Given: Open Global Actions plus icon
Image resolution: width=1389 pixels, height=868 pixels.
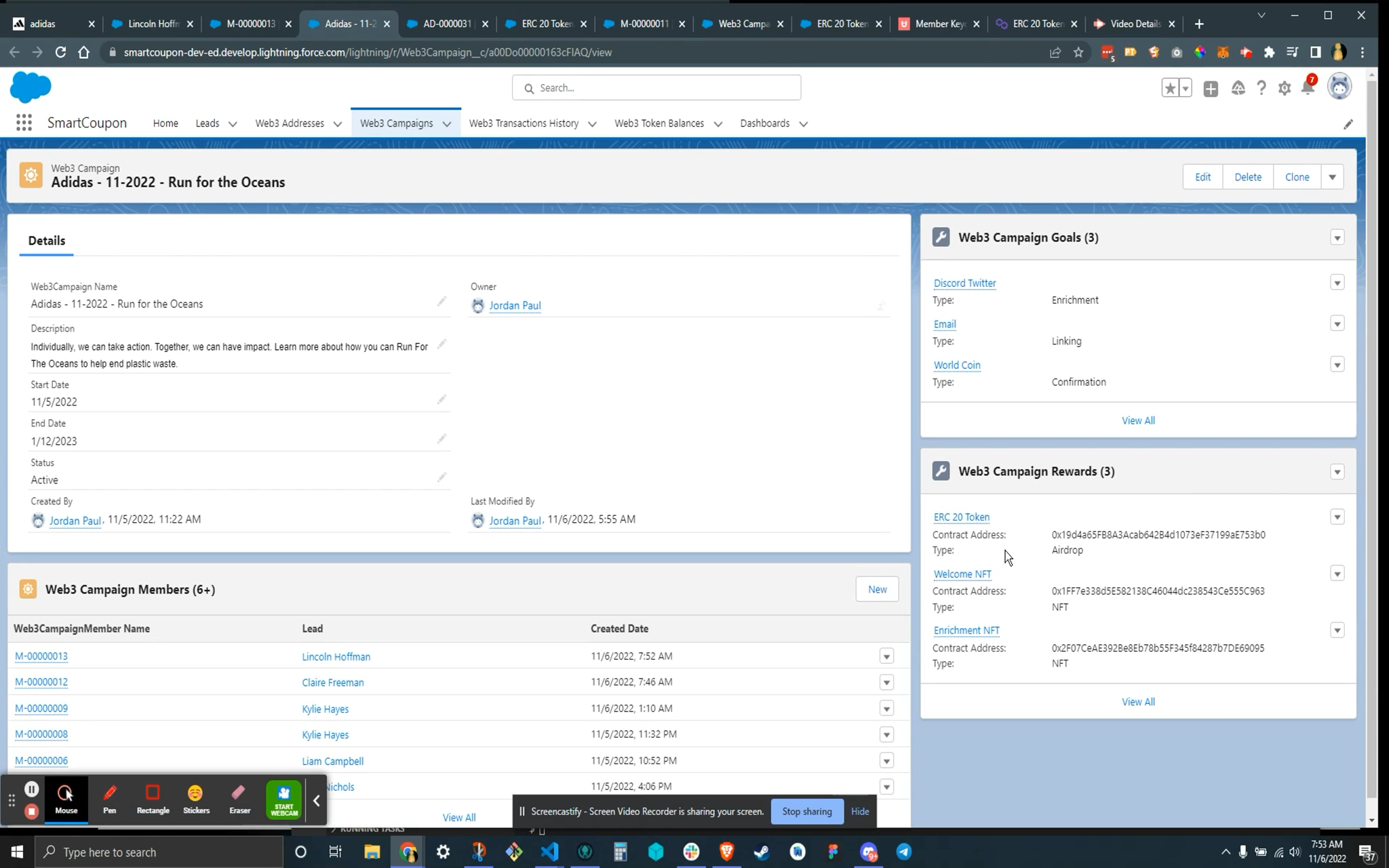Looking at the screenshot, I should coord(1211,88).
